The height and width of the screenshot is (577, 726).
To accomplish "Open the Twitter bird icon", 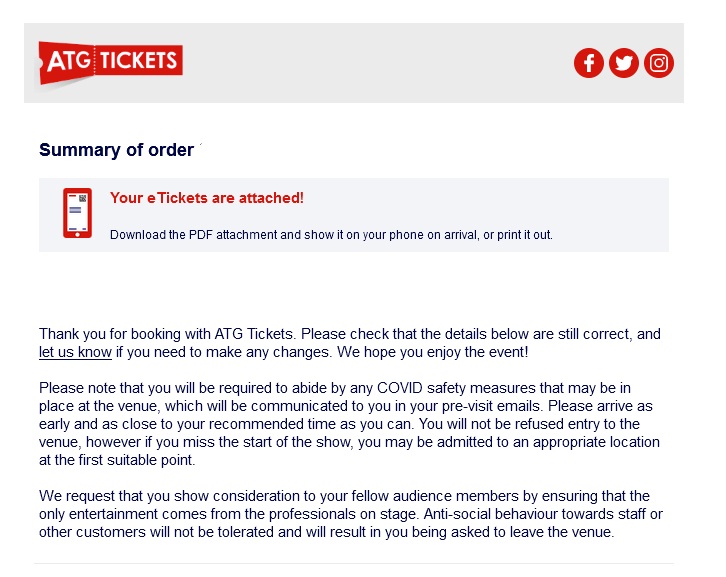I will (624, 63).
